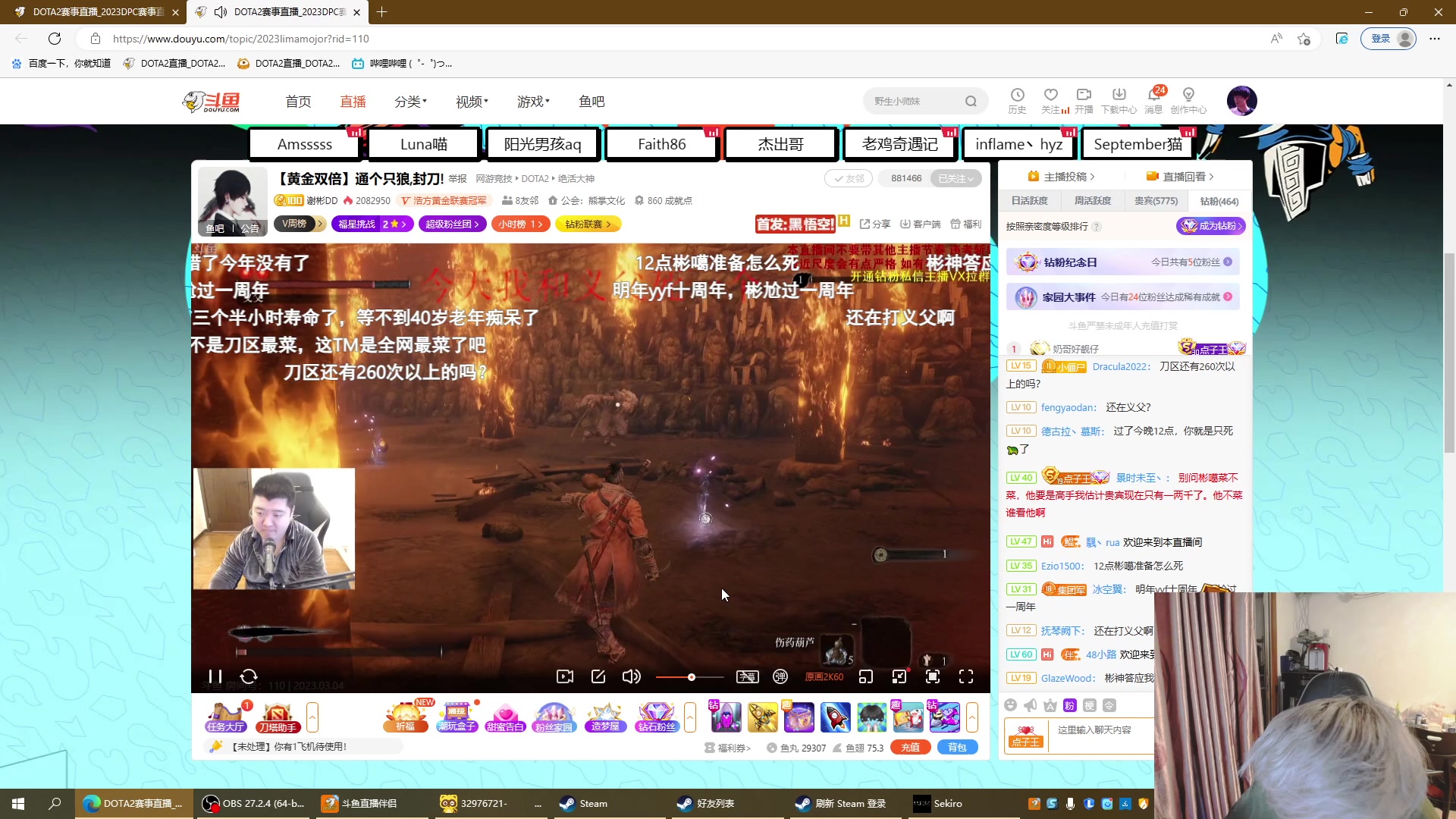1456x819 pixels.
Task: Open the 祈福 blessing activity icon
Action: [x=405, y=717]
